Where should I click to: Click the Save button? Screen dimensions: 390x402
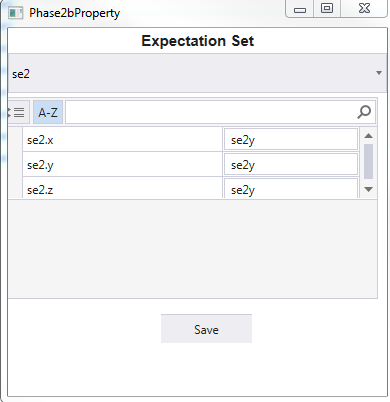[206, 329]
